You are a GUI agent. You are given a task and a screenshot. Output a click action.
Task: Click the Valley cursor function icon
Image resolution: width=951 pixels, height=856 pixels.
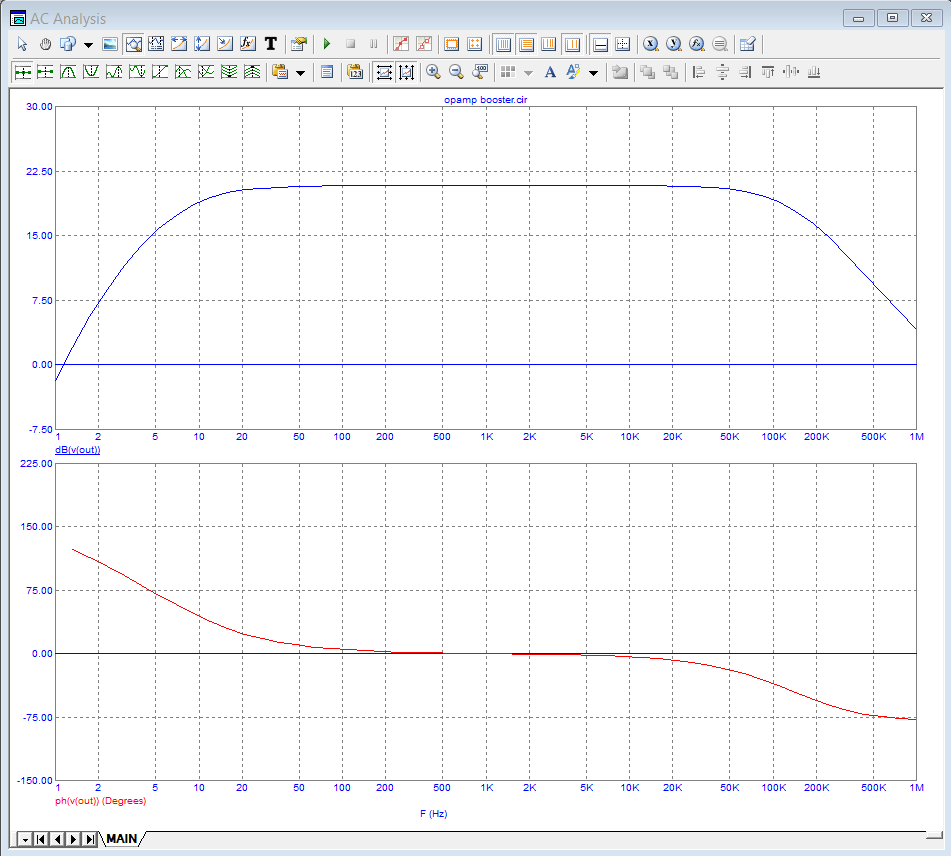(x=91, y=72)
